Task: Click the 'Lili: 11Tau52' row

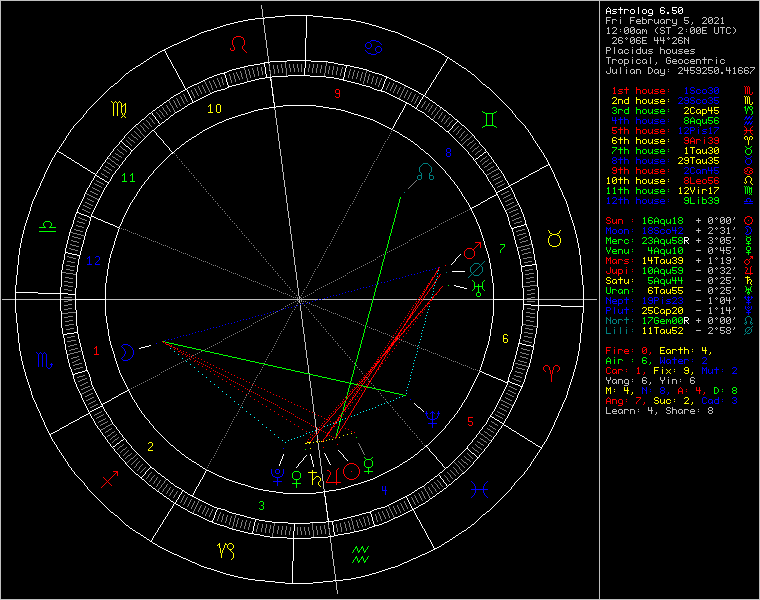Action: [680, 331]
